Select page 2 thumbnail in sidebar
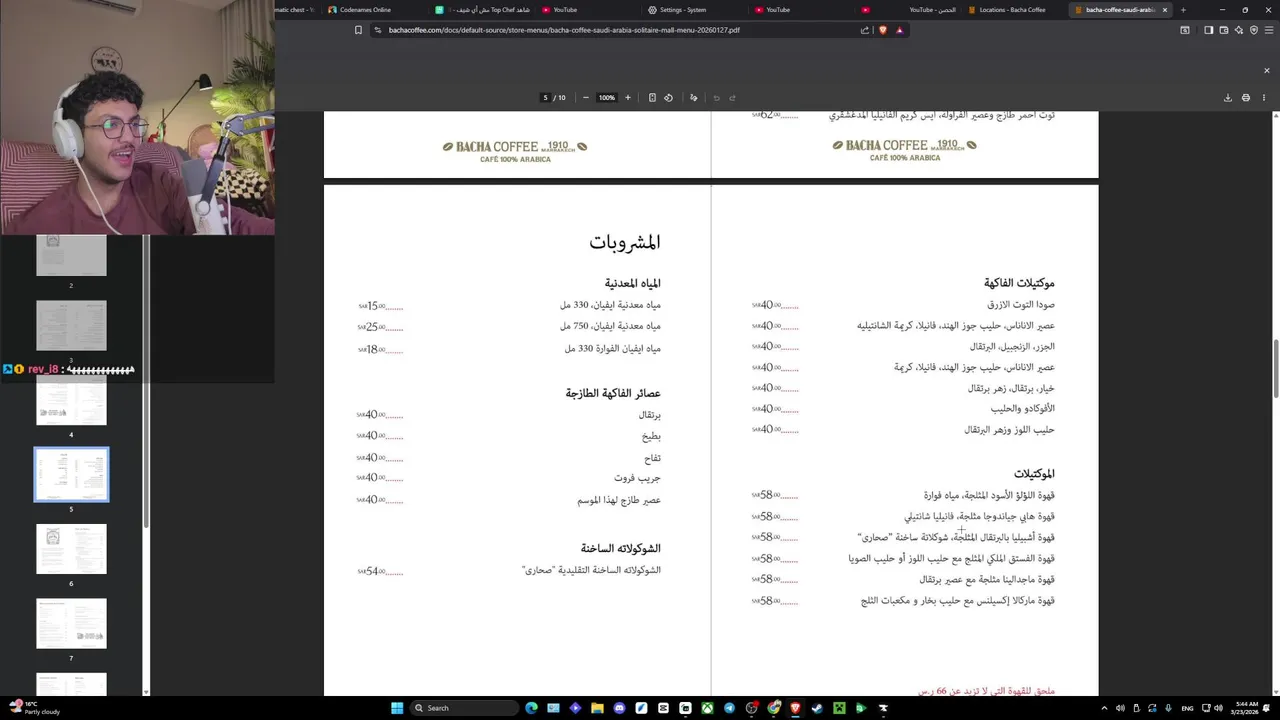 (71, 255)
